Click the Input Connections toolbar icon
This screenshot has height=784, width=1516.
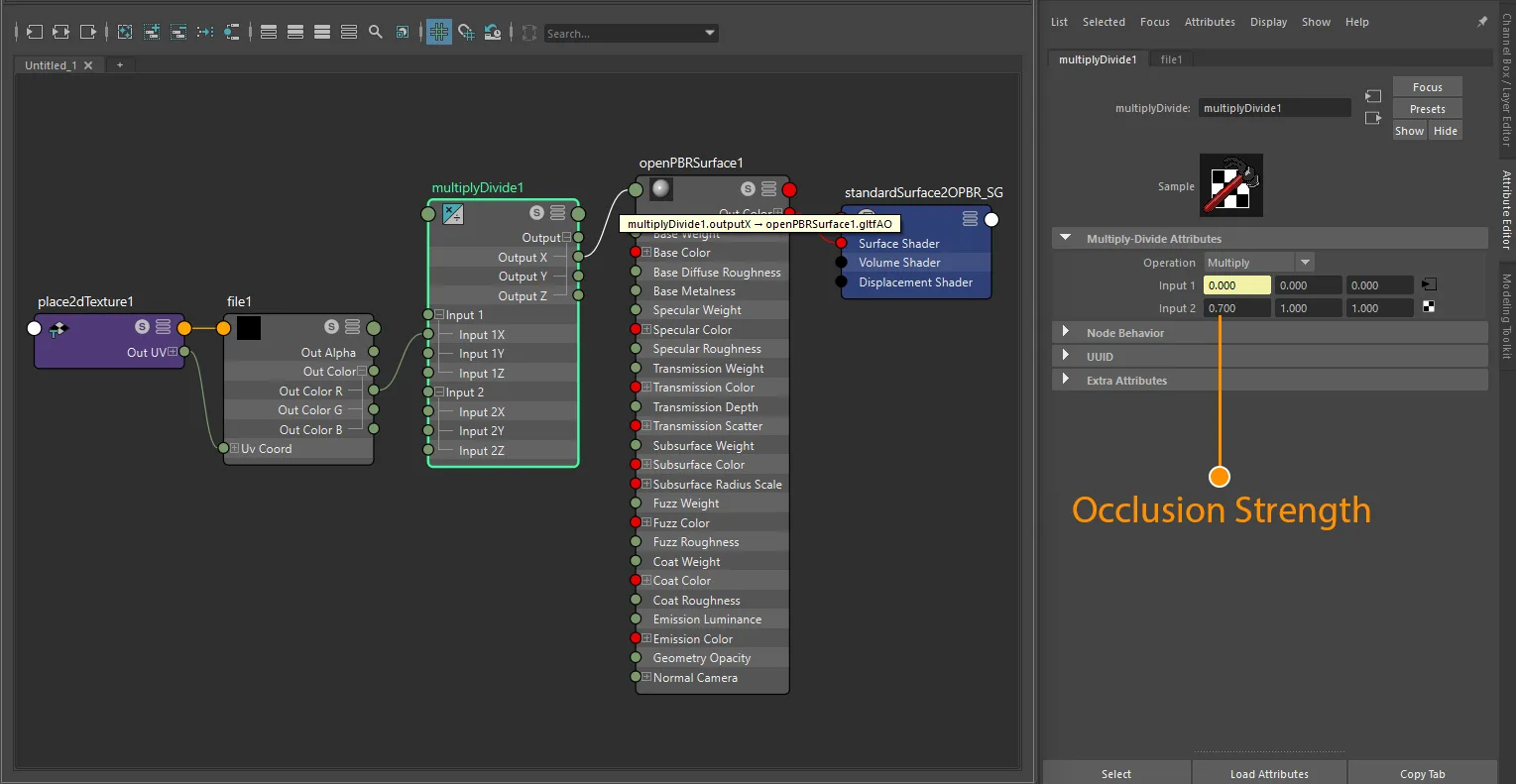pos(35,32)
